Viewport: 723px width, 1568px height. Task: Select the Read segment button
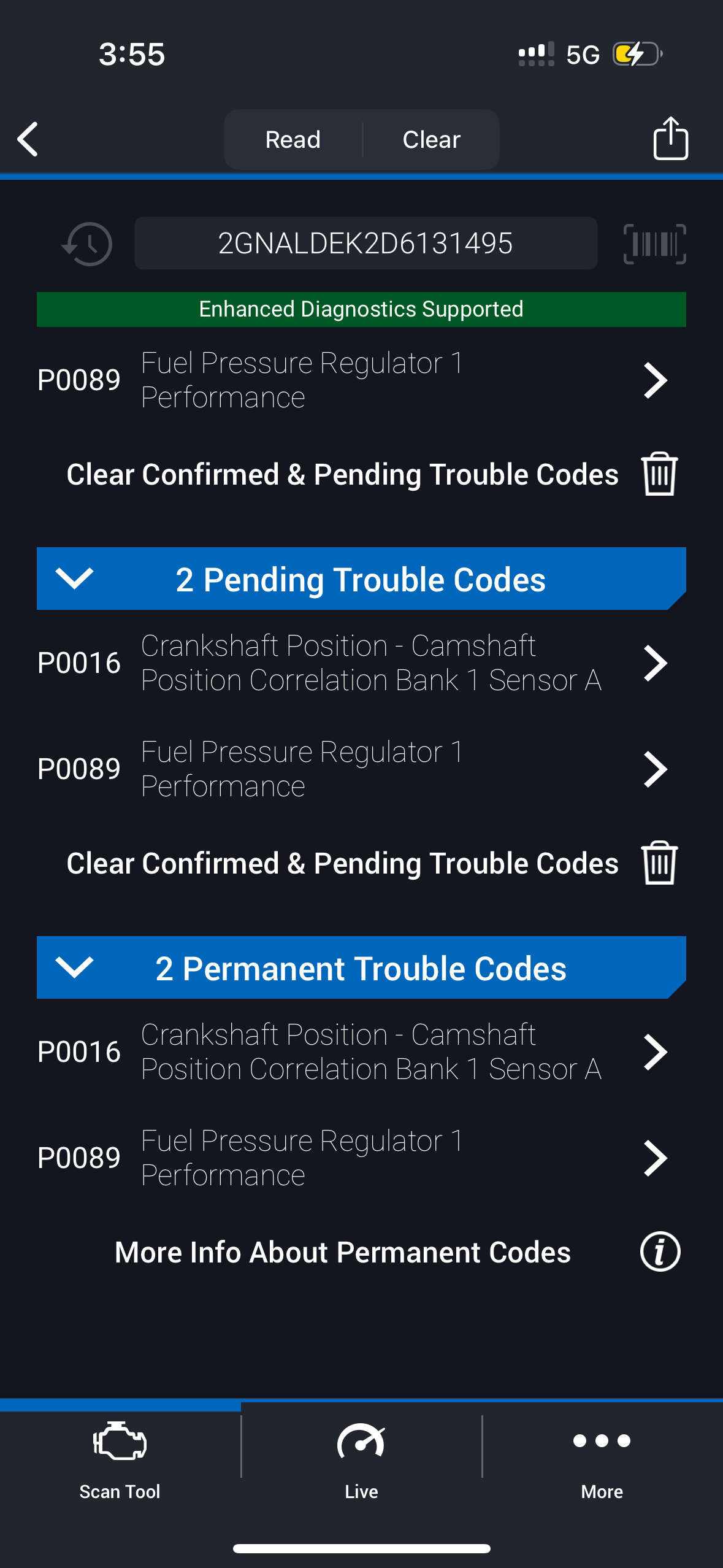[x=293, y=139]
